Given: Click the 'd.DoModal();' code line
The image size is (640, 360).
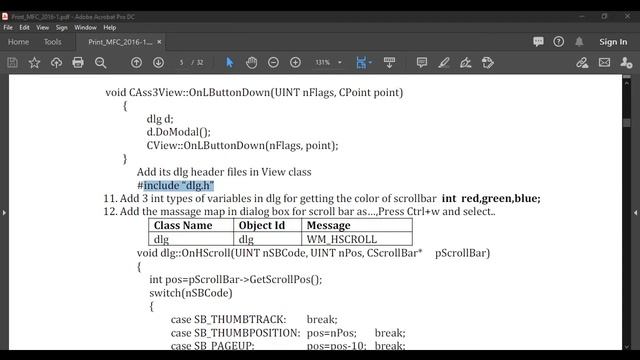Looking at the screenshot, I should point(179,132).
